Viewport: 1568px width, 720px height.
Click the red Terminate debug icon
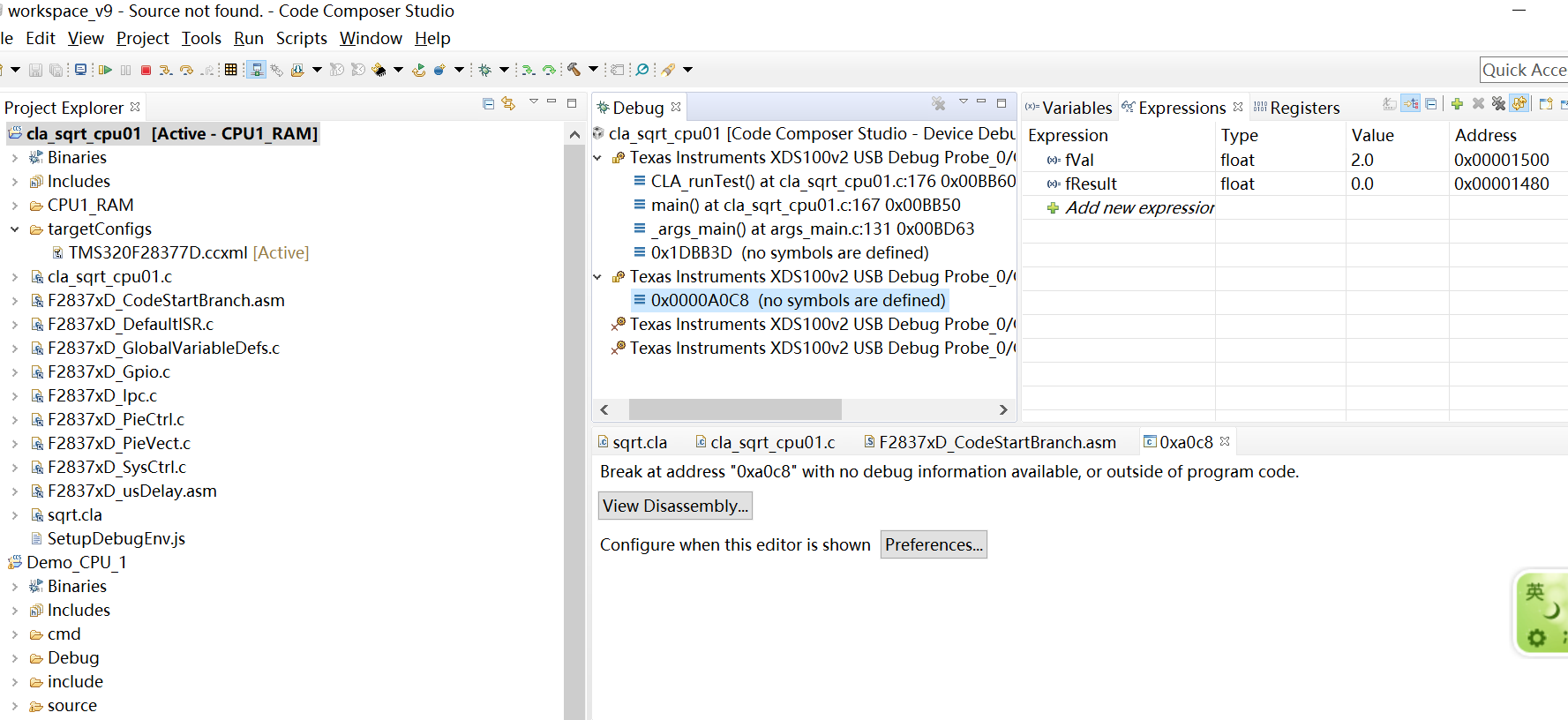coord(146,70)
